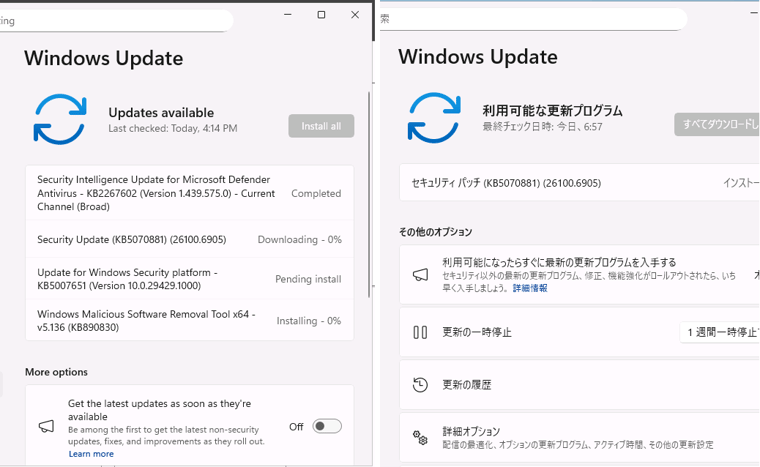Click 'Last checked: Today, 4:14 PM' text
Screen dimensions: 760x467
pos(173,129)
